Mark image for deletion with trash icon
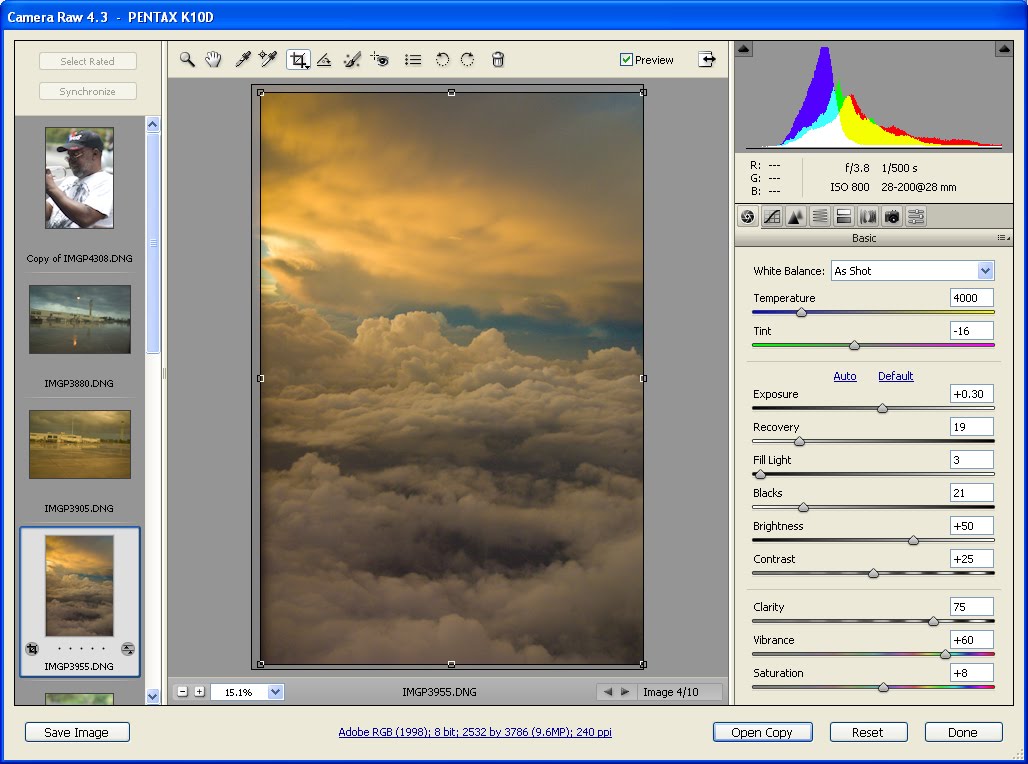This screenshot has height=764, width=1028. click(498, 60)
